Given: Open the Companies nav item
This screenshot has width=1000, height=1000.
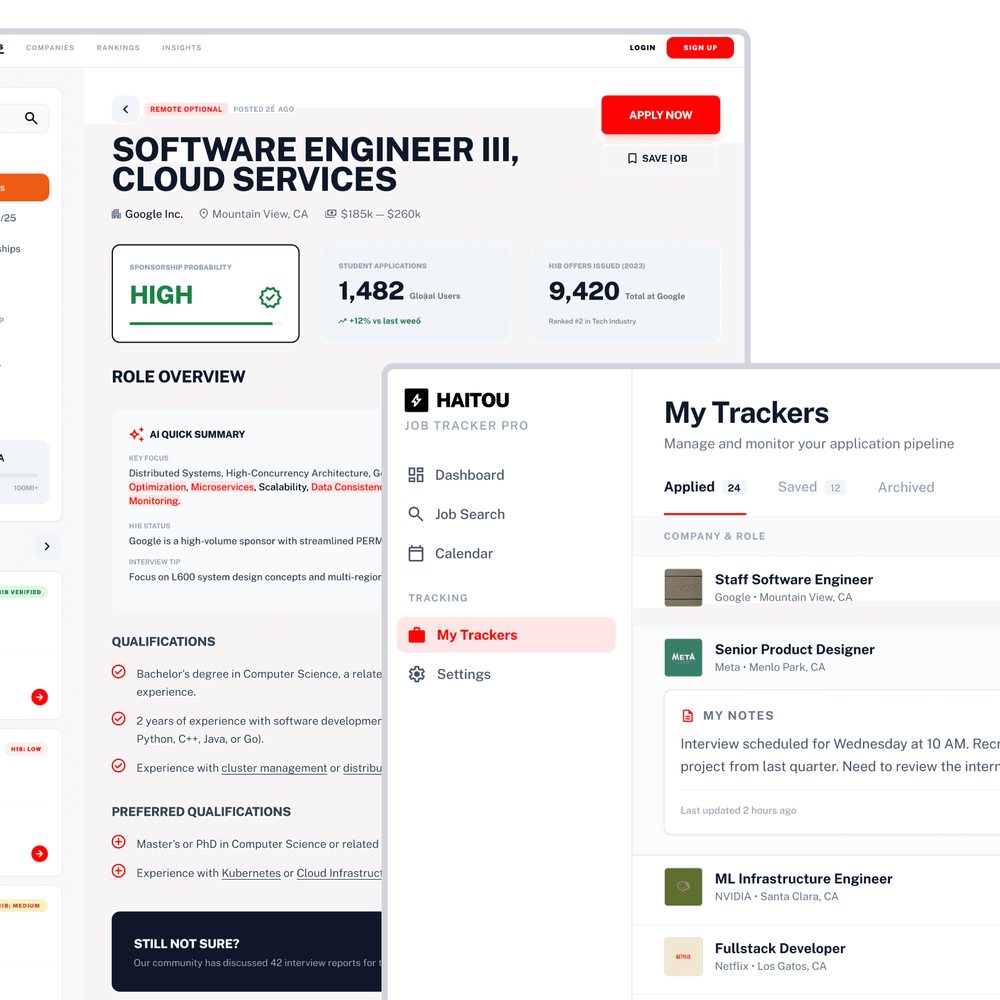Looking at the screenshot, I should pos(50,48).
